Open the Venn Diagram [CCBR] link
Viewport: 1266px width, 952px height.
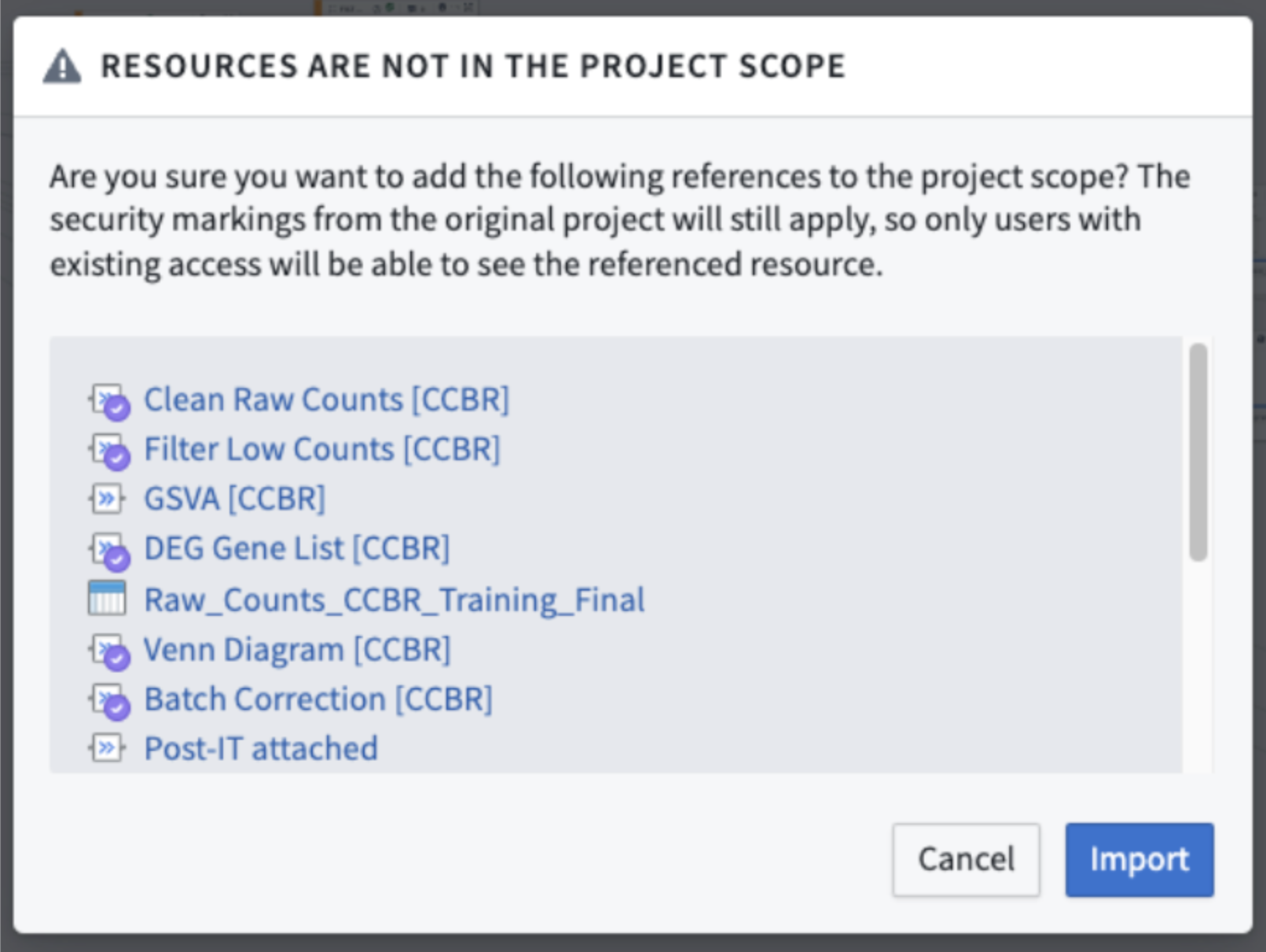point(296,650)
